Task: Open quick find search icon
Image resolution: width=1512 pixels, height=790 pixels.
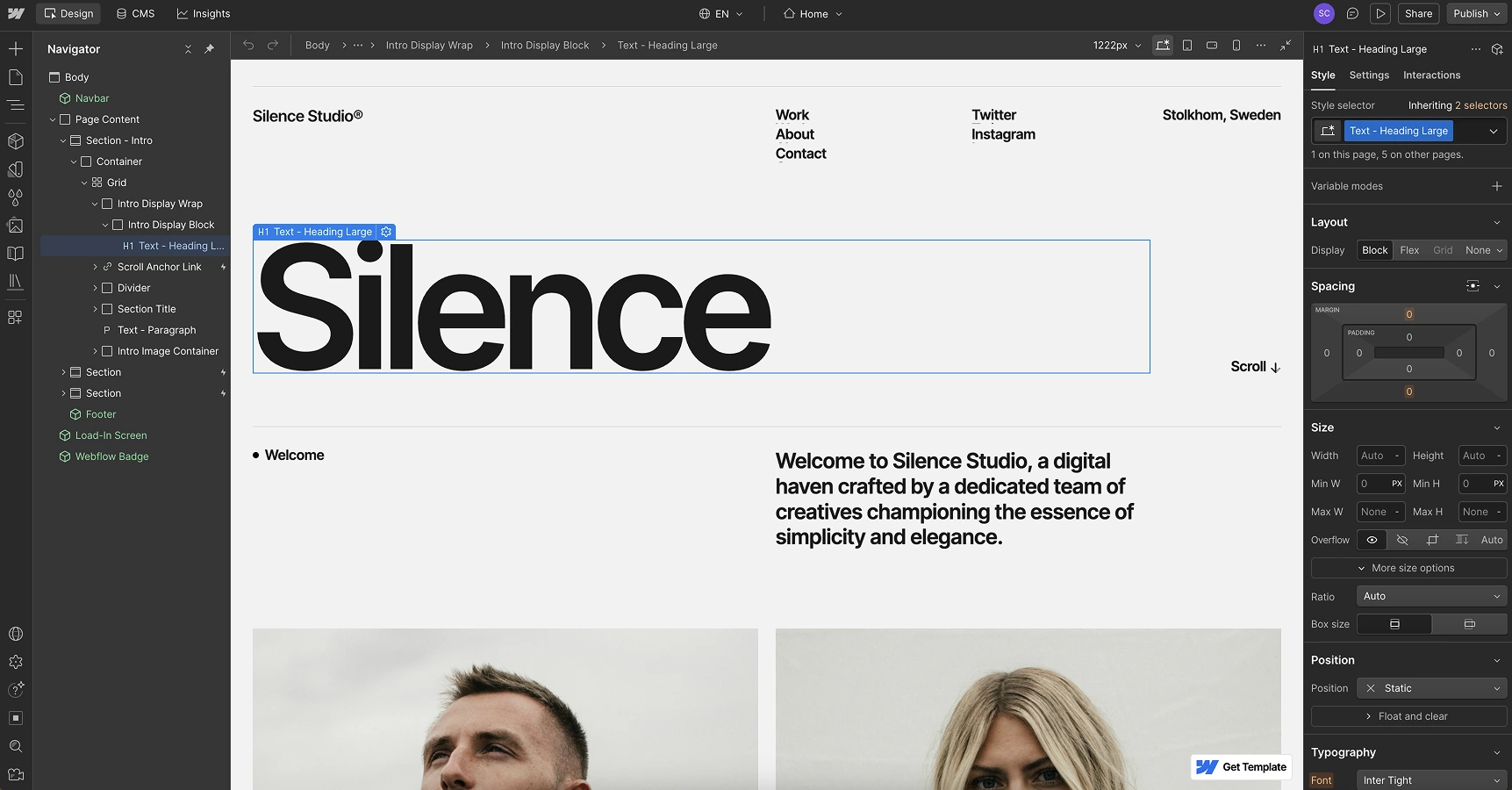Action: tap(16, 746)
